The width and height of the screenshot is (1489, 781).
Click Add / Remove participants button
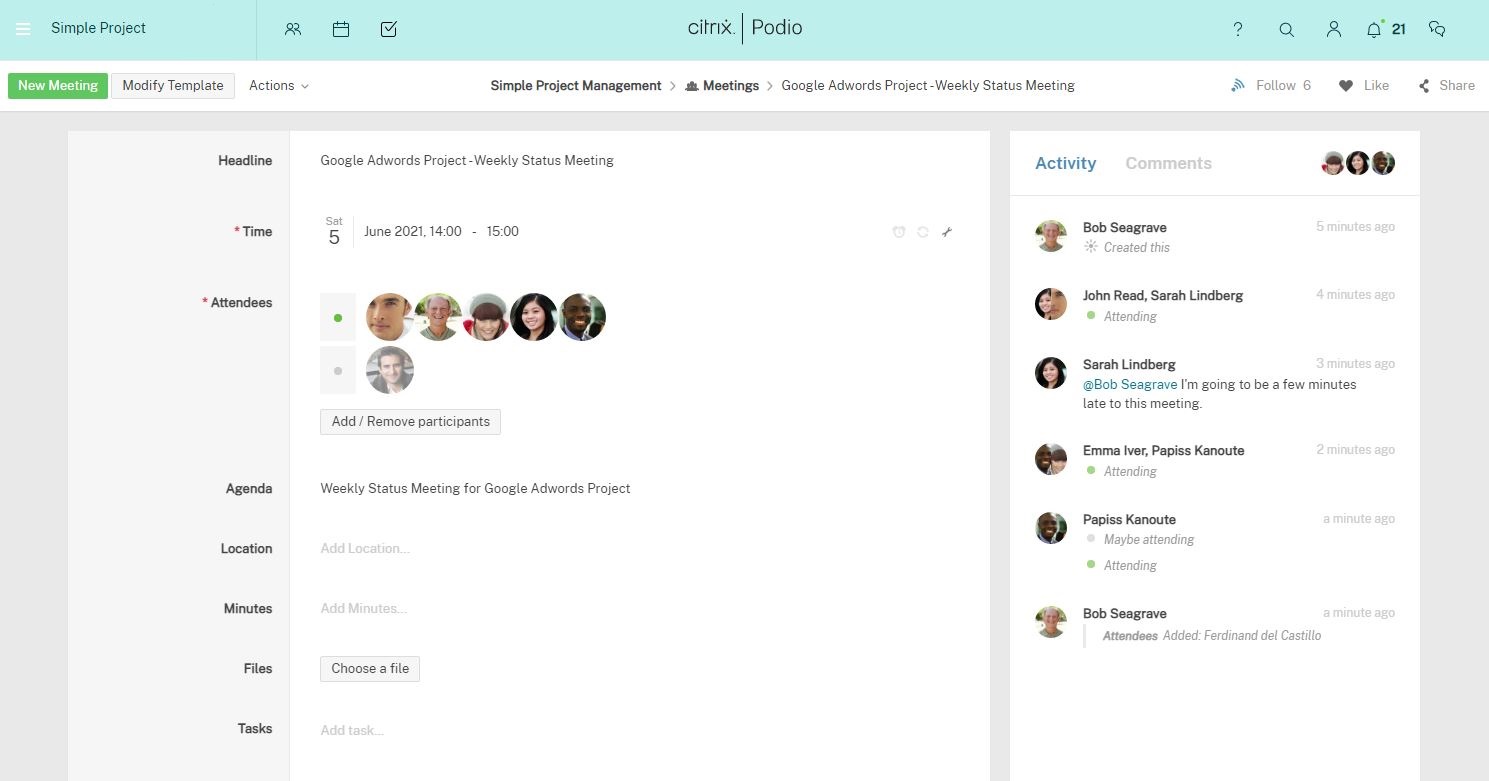410,422
